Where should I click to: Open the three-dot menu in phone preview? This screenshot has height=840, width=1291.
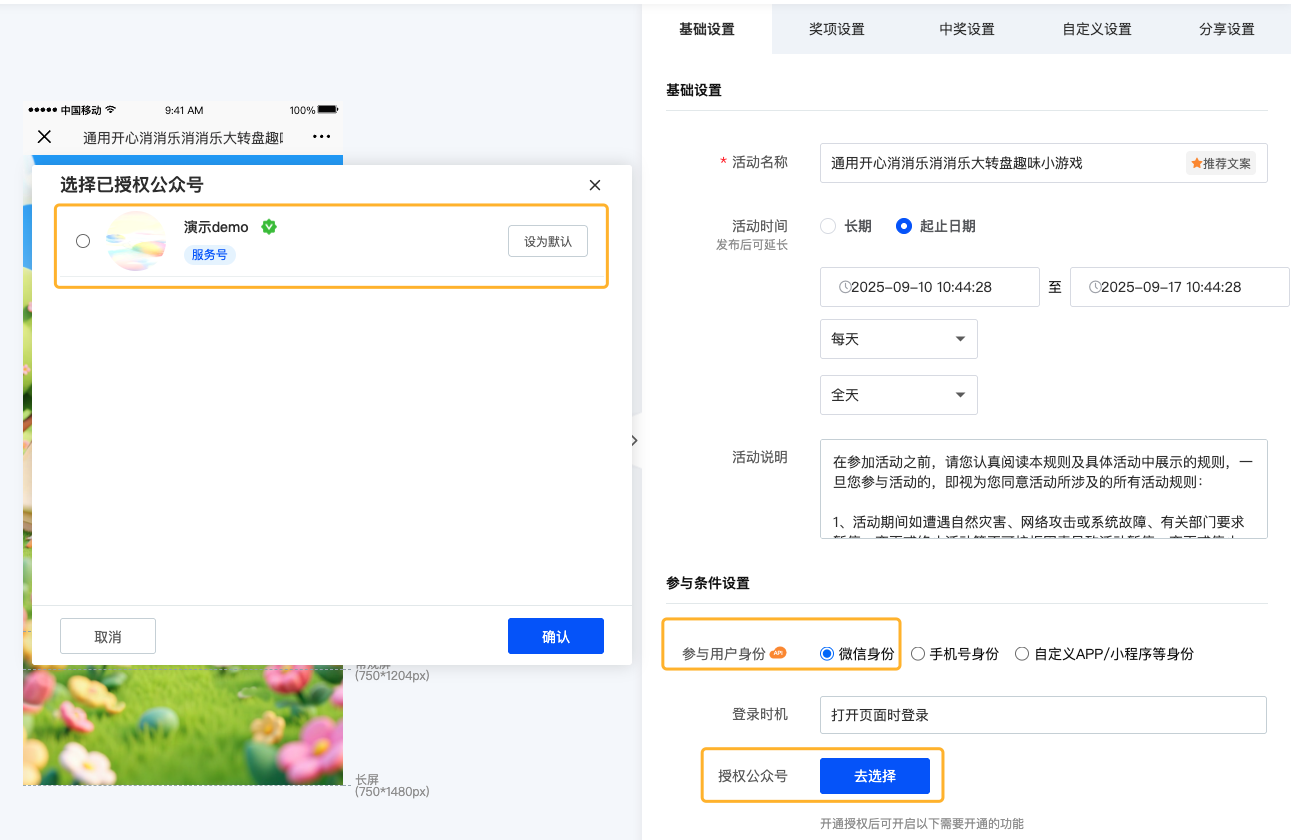click(321, 137)
